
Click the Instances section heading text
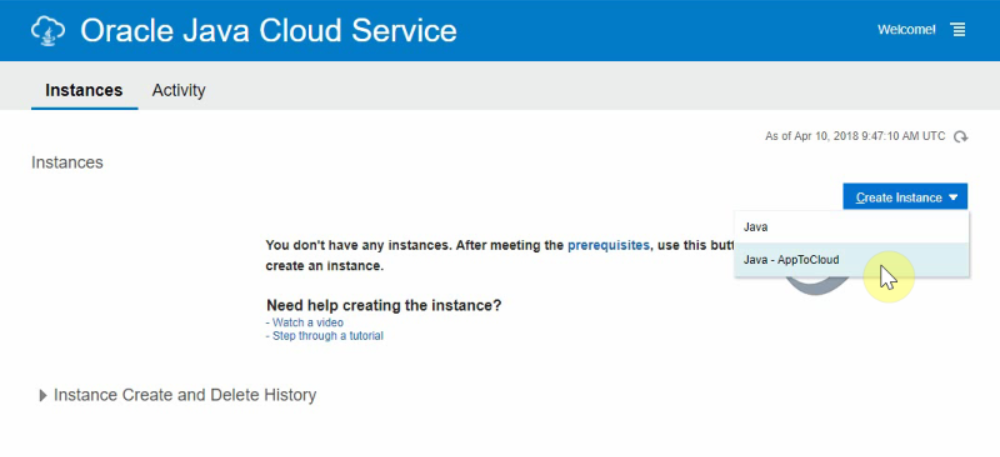[x=67, y=163]
